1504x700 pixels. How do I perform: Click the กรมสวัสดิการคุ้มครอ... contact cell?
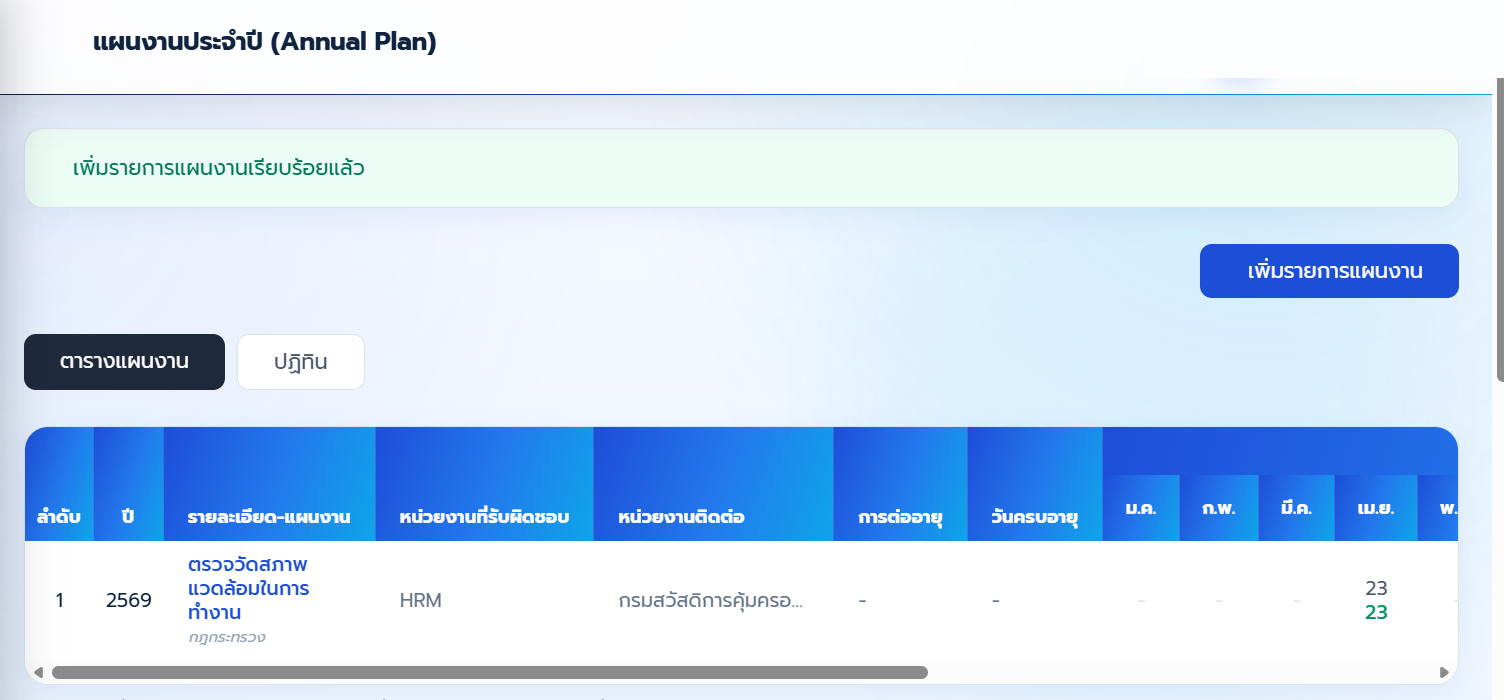coord(712,600)
